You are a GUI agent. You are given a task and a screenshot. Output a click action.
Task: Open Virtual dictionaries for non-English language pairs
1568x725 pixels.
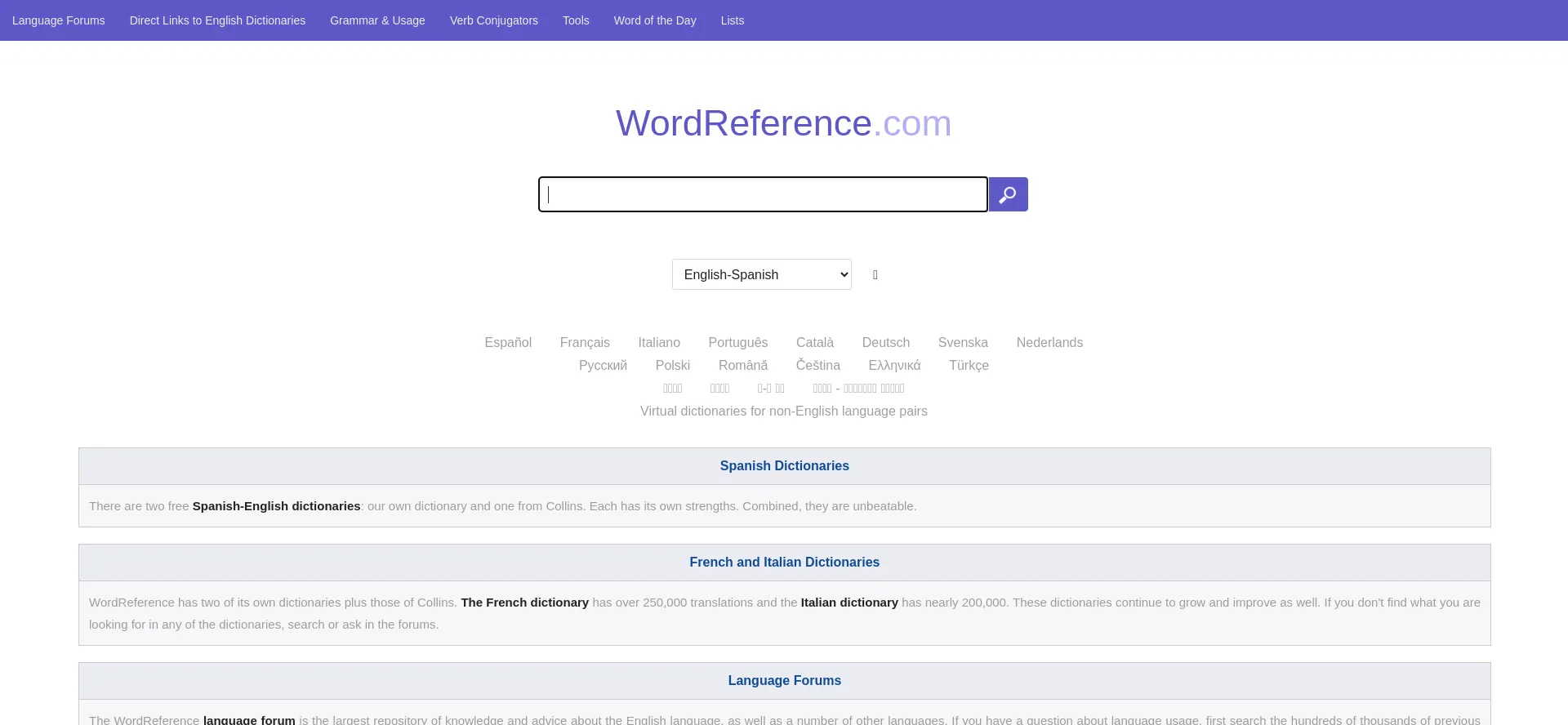pyautogui.click(x=784, y=411)
